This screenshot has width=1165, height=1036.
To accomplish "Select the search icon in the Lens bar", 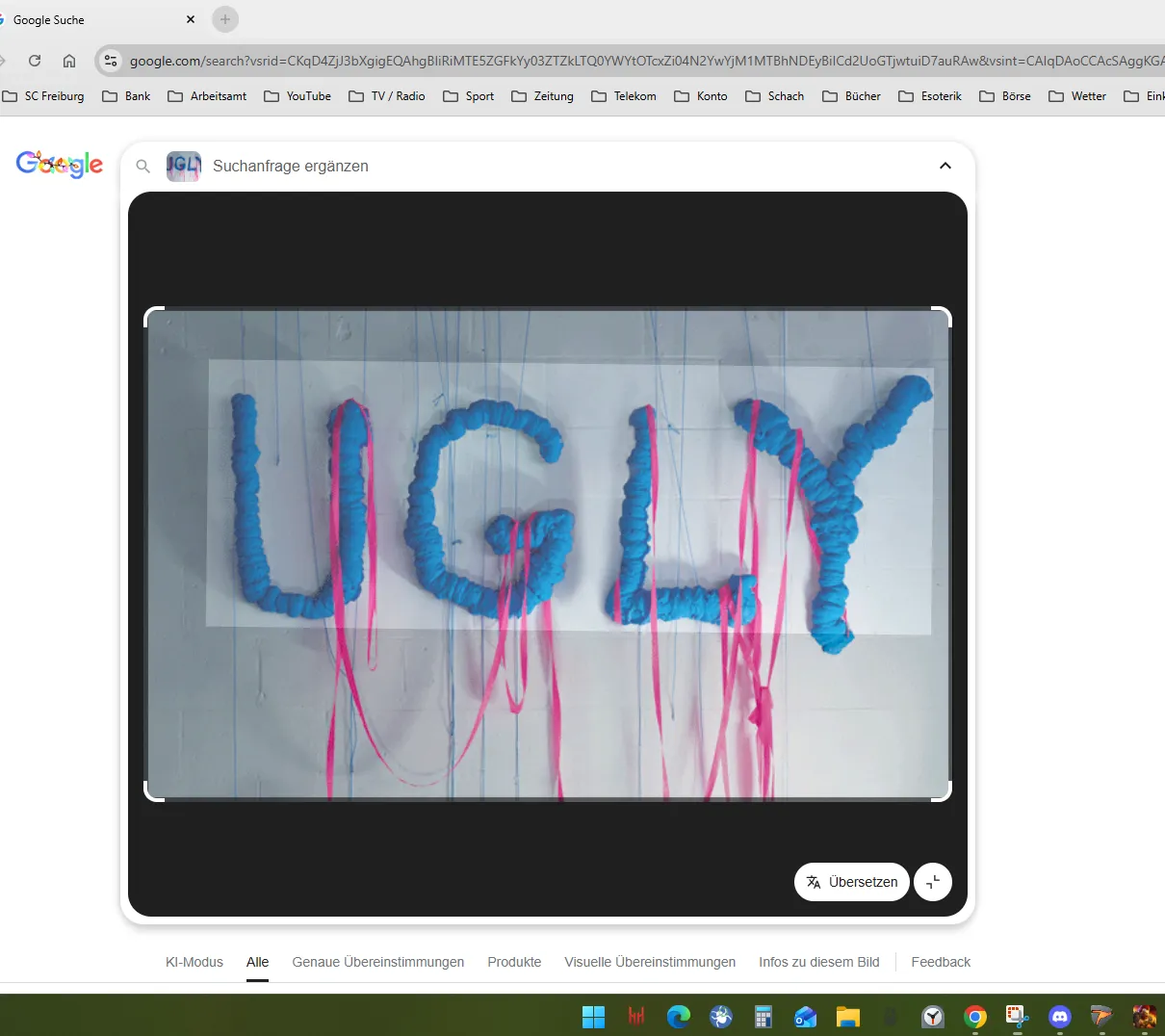I will [142, 166].
